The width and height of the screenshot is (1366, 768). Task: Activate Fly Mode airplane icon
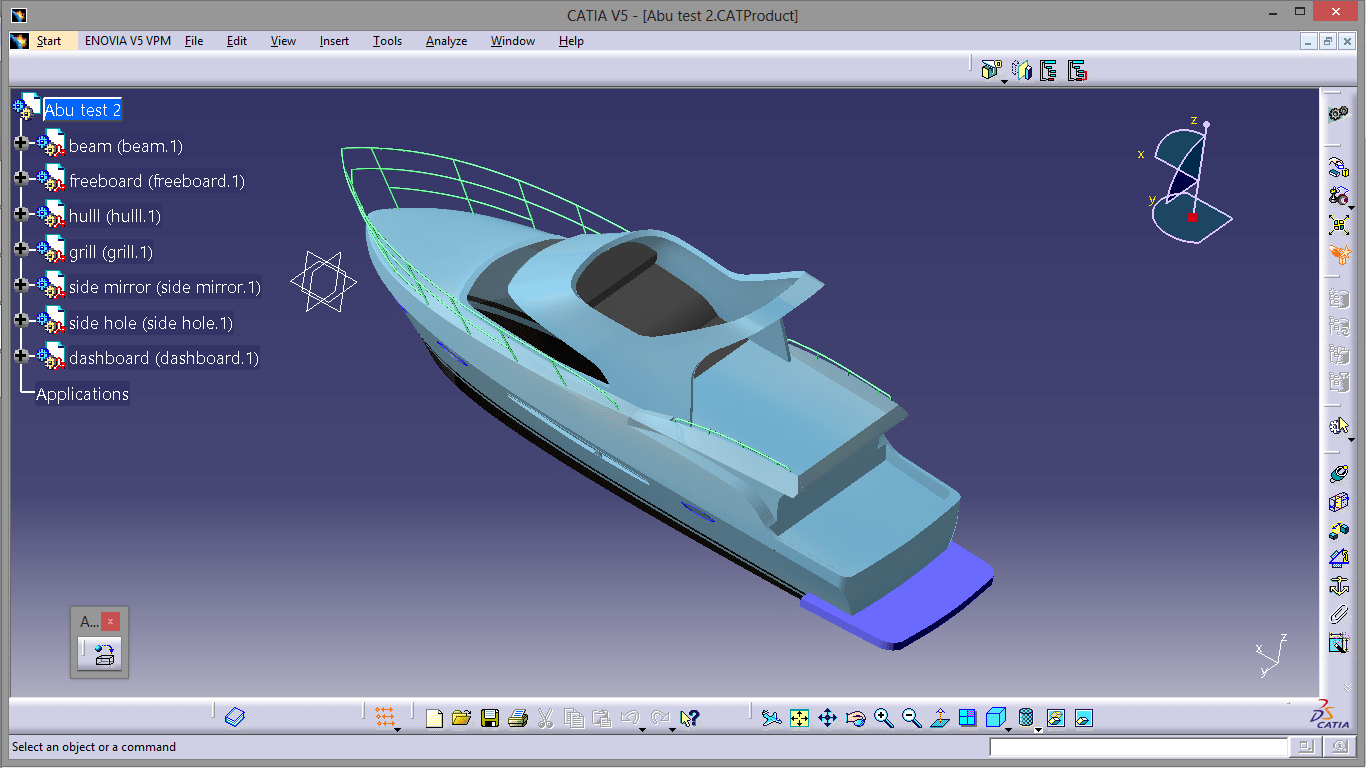click(771, 717)
